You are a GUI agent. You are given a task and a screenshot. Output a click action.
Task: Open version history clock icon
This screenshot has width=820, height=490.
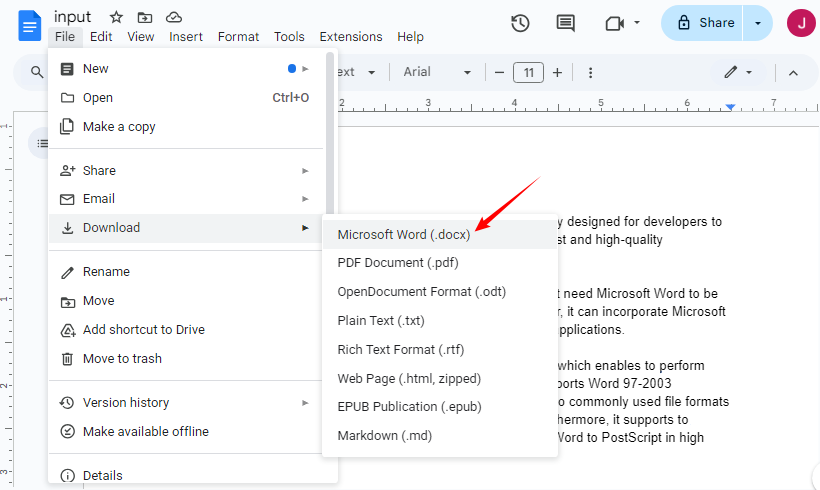click(520, 23)
